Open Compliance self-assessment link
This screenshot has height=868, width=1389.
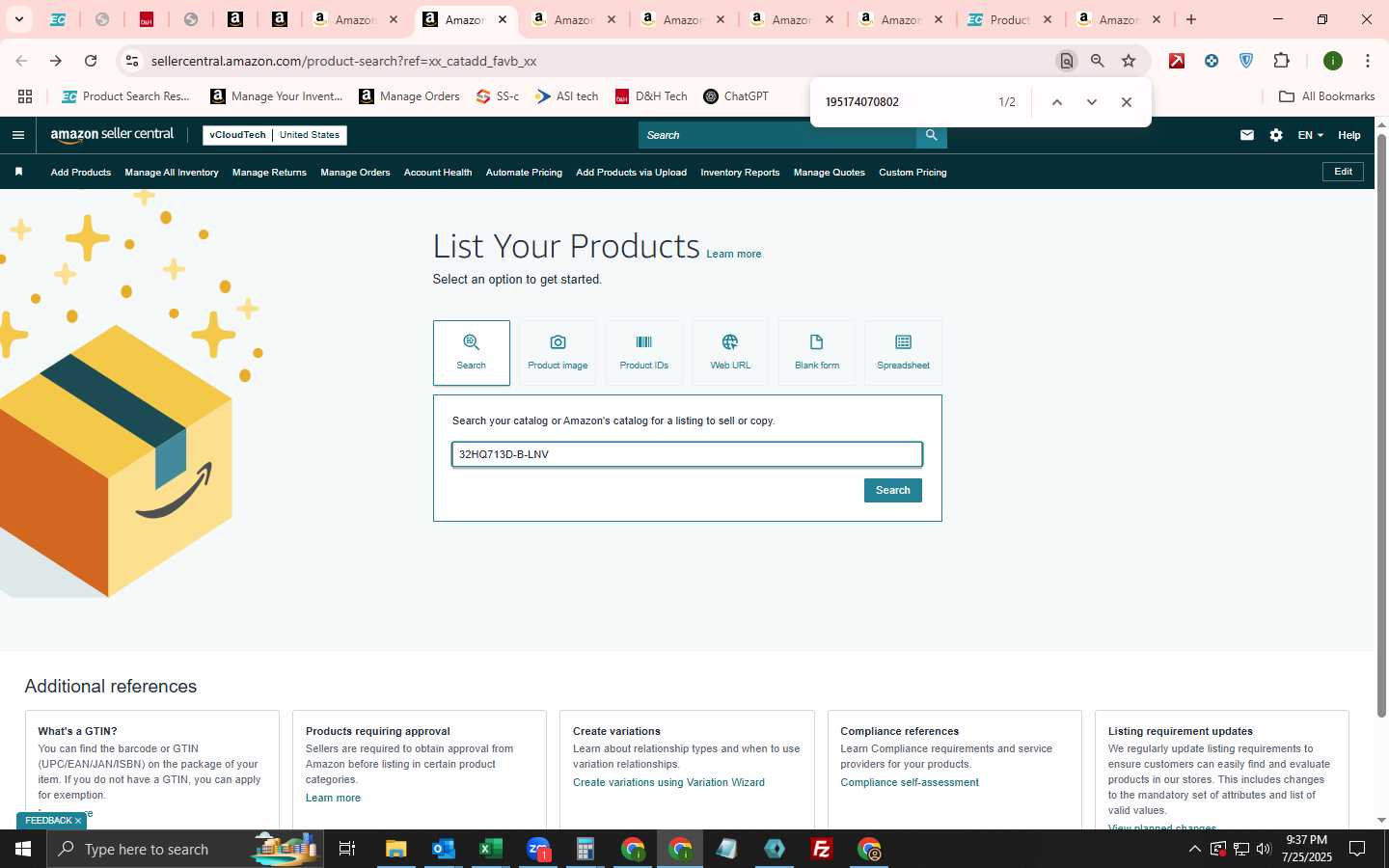coord(910,782)
